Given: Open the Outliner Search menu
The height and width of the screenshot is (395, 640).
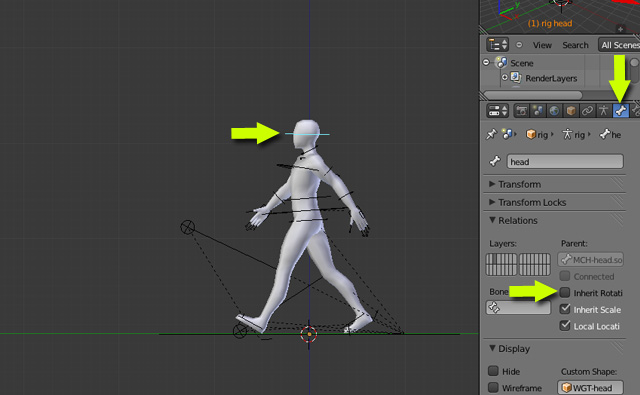Looking at the screenshot, I should tap(575, 45).
